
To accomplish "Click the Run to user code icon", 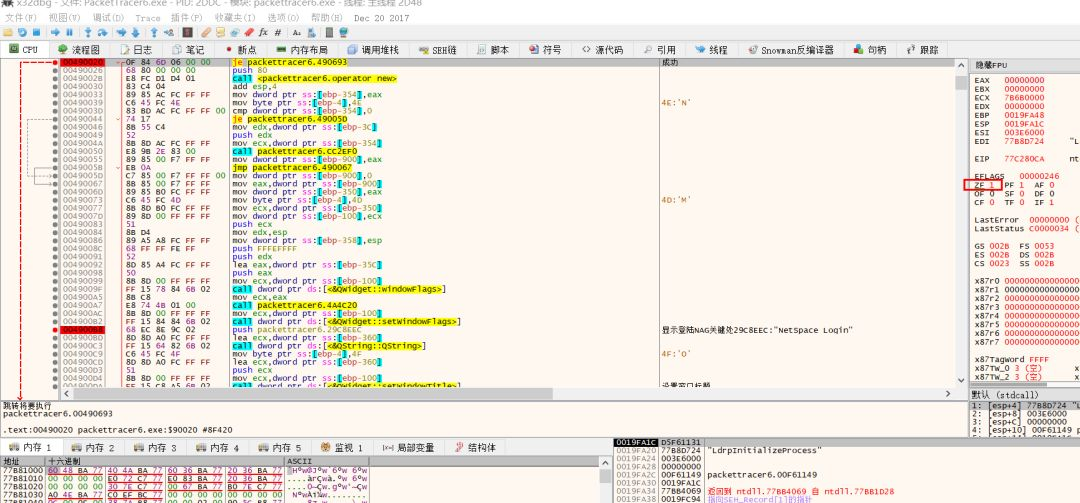I will pos(169,32).
